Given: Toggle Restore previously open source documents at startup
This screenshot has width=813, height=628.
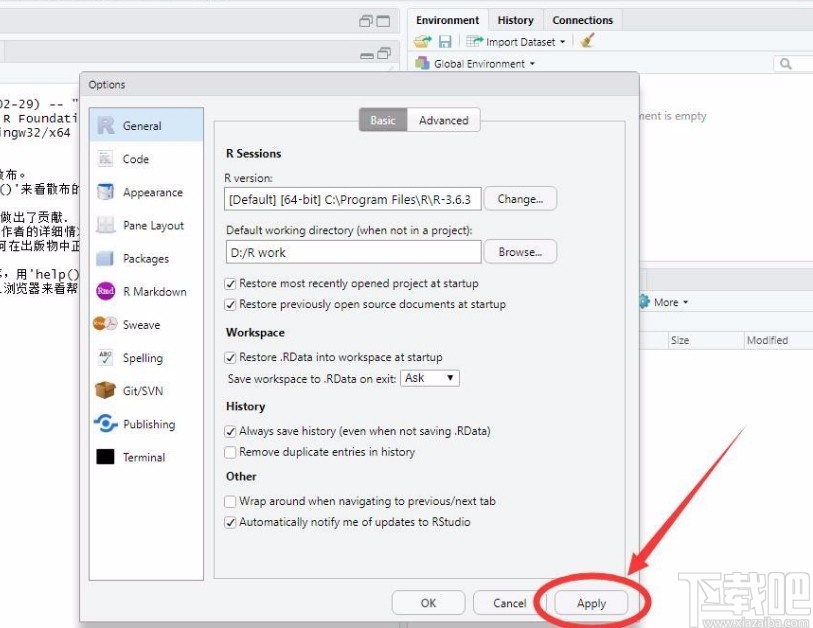Looking at the screenshot, I should (x=230, y=304).
